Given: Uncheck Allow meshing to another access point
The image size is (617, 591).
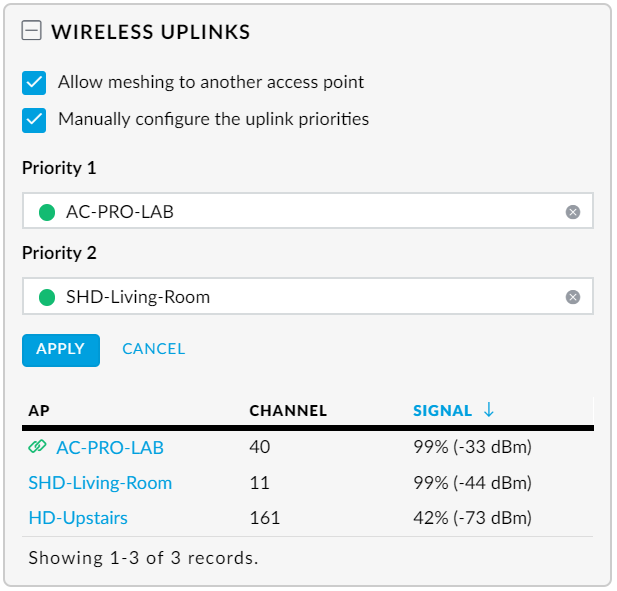Looking at the screenshot, I should point(35,83).
